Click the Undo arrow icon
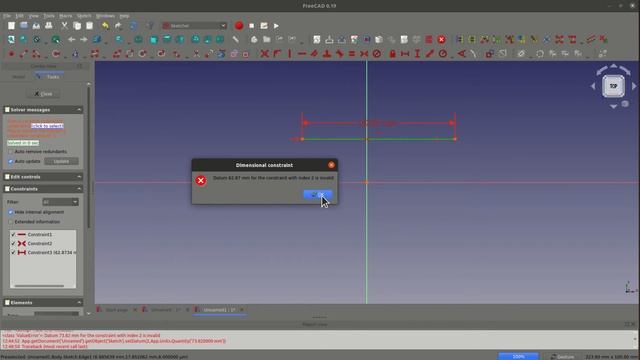This screenshot has height=360, width=640. (105, 26)
